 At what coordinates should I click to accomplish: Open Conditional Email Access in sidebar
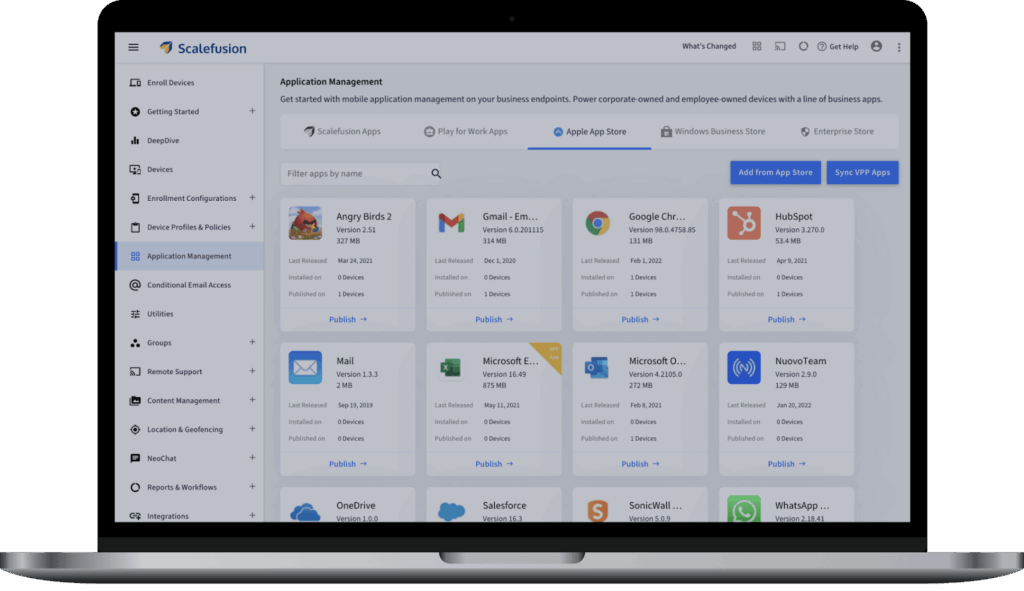tap(188, 285)
